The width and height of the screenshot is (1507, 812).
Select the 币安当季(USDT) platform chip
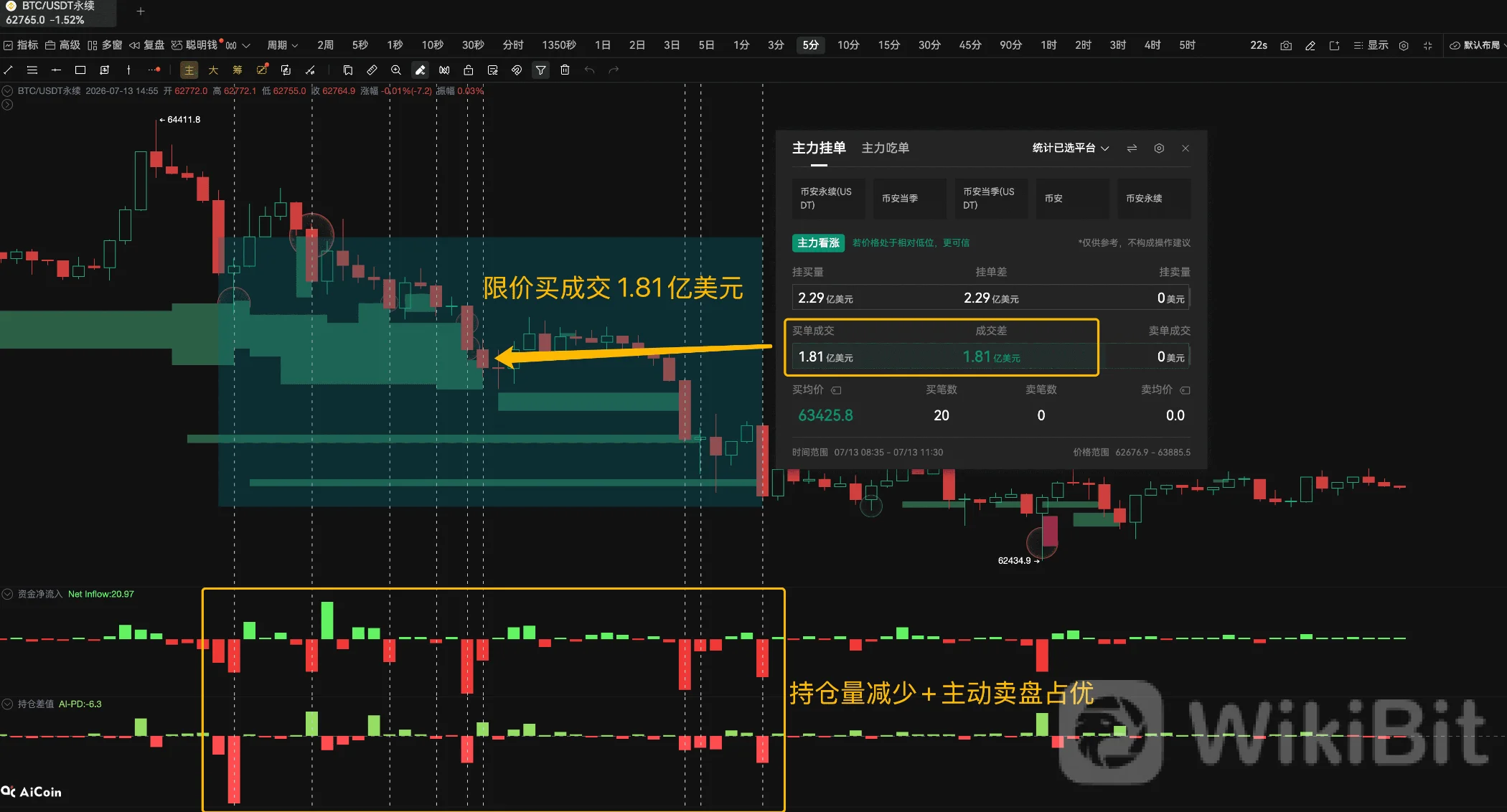tap(991, 199)
